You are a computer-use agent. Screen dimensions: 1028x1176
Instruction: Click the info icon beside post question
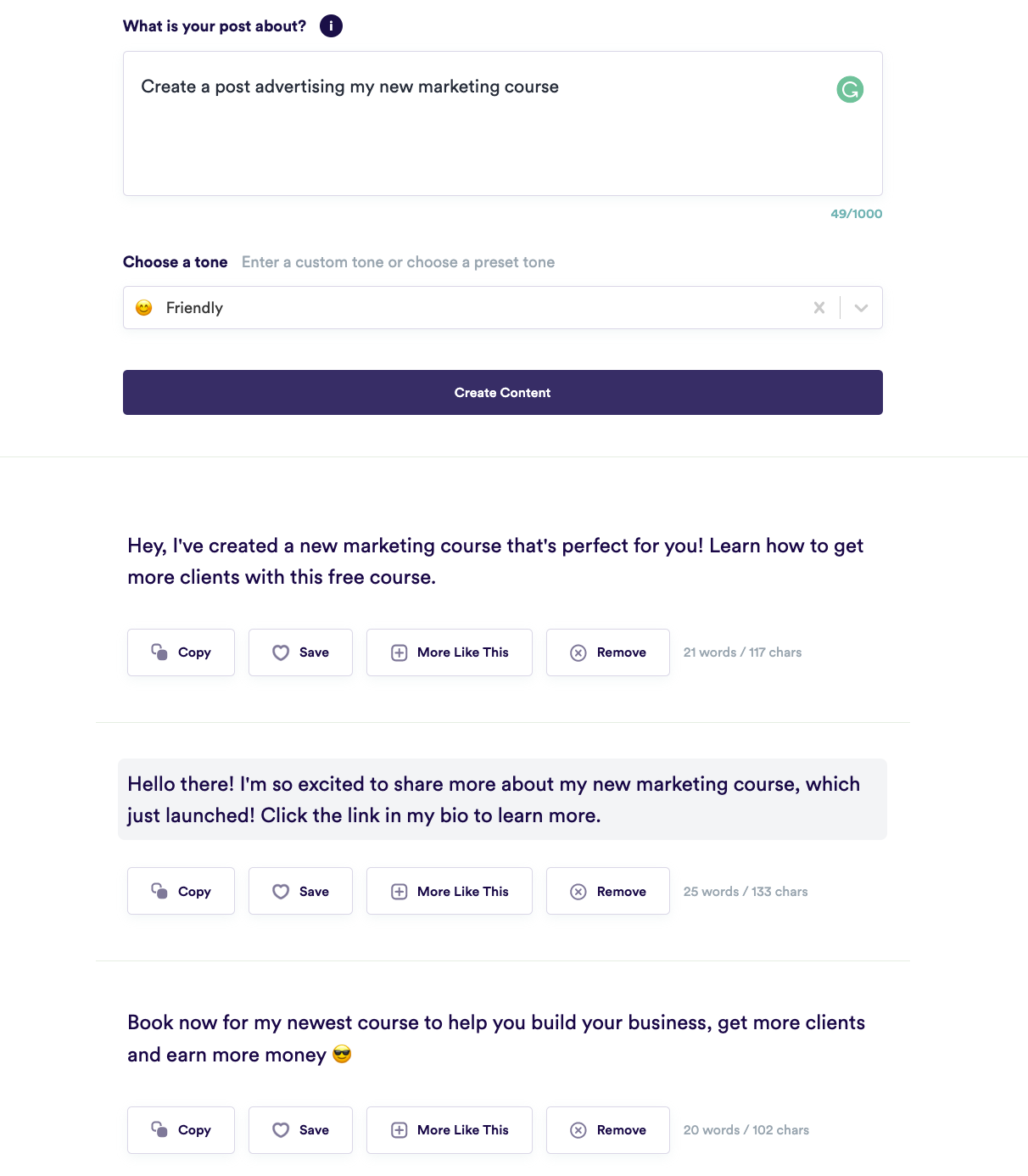[x=331, y=26]
